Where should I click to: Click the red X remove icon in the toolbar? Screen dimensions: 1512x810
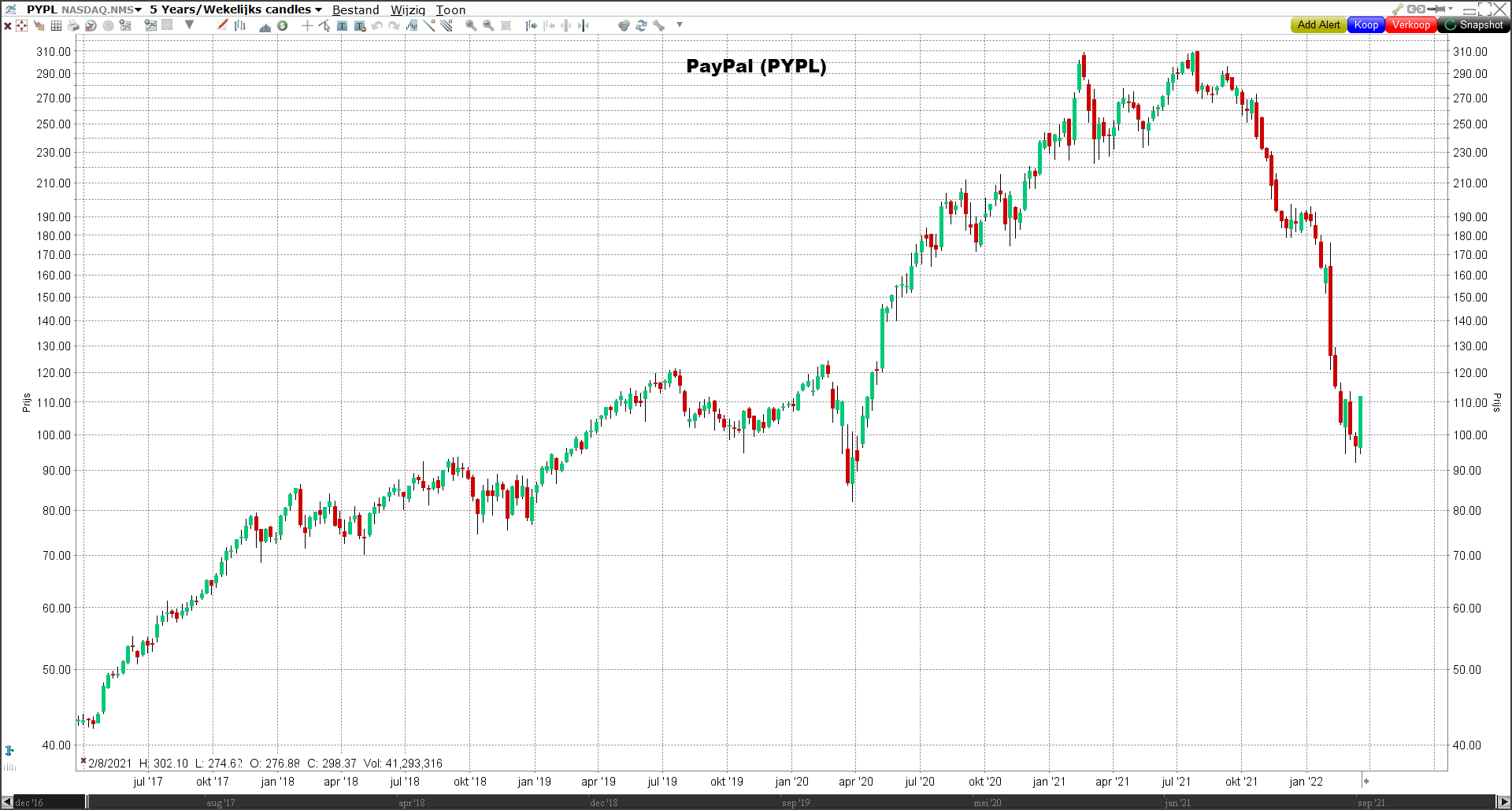coord(7,25)
